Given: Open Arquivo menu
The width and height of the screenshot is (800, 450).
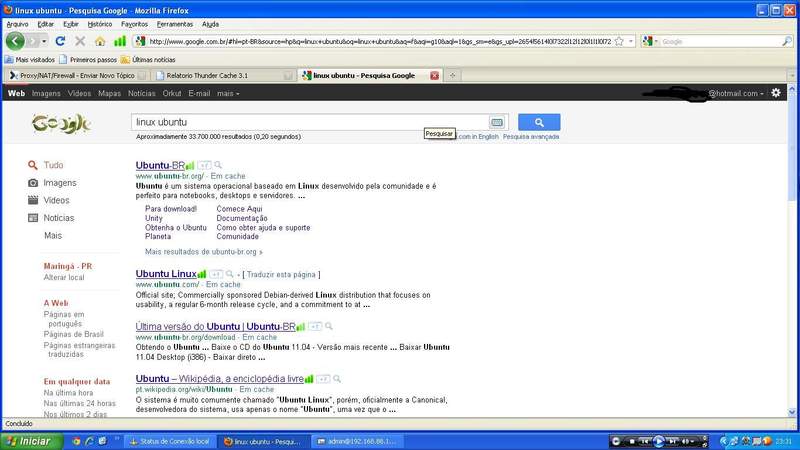Looking at the screenshot, I should pos(17,24).
